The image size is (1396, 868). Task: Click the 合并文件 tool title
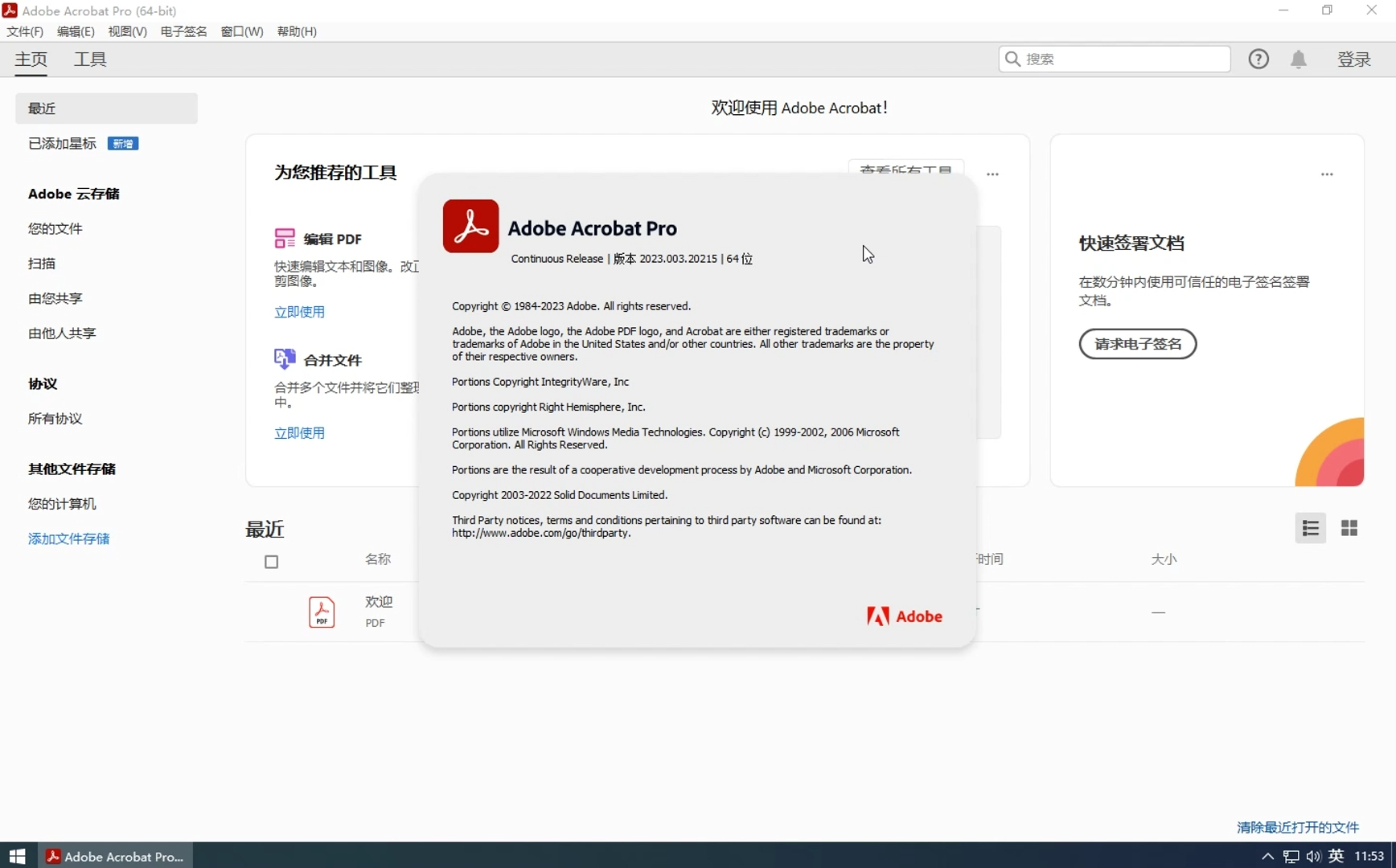pos(333,360)
